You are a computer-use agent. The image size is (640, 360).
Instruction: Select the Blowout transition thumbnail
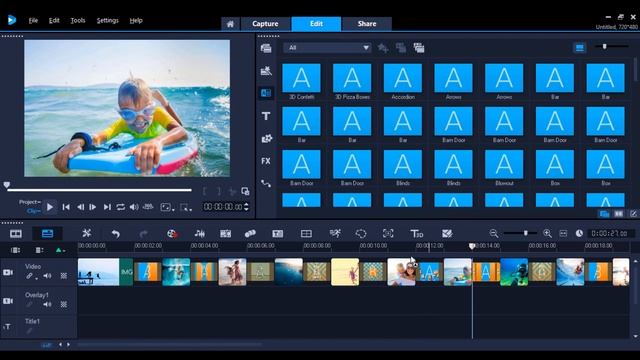click(504, 164)
